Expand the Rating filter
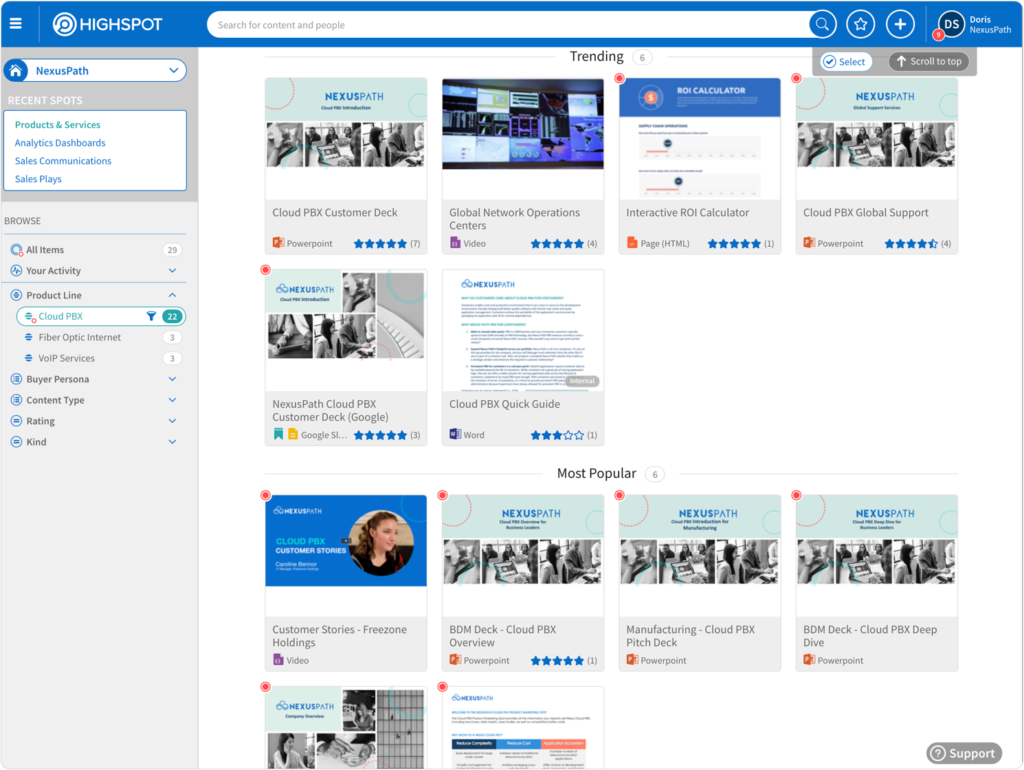The height and width of the screenshot is (770, 1024). click(172, 421)
